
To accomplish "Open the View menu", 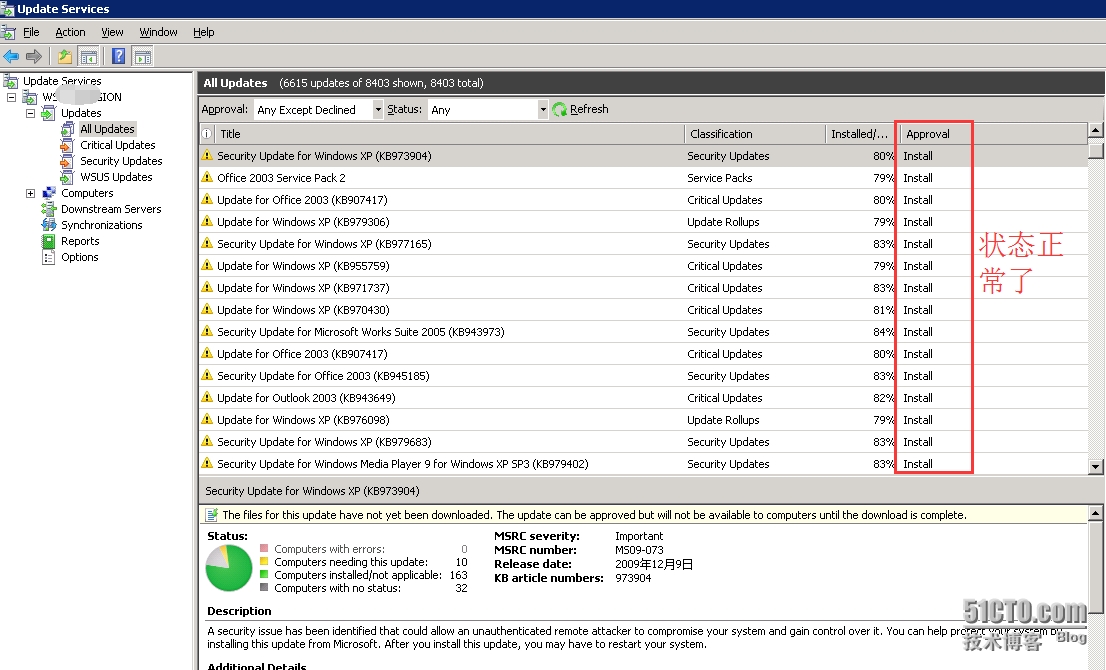I will tap(112, 32).
